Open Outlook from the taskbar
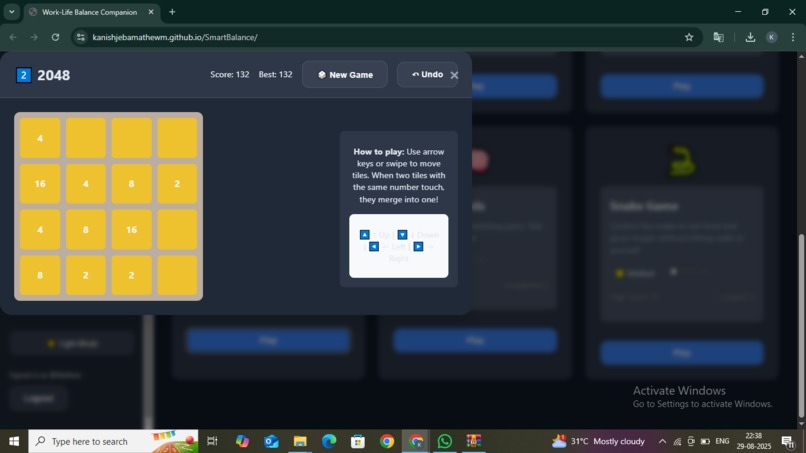The width and height of the screenshot is (806, 453). tap(271, 441)
